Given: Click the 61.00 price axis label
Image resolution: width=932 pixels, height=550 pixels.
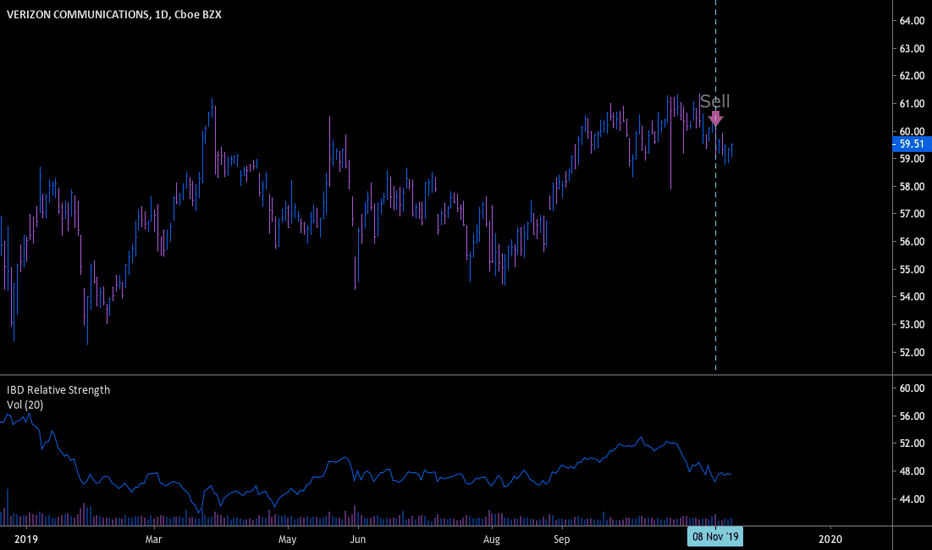Looking at the screenshot, I should click(912, 104).
